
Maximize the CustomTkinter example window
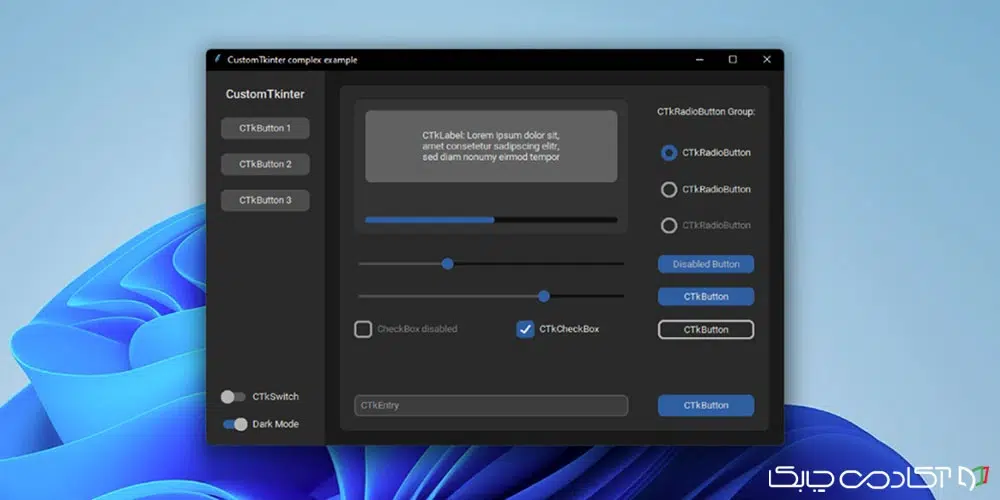click(x=733, y=60)
